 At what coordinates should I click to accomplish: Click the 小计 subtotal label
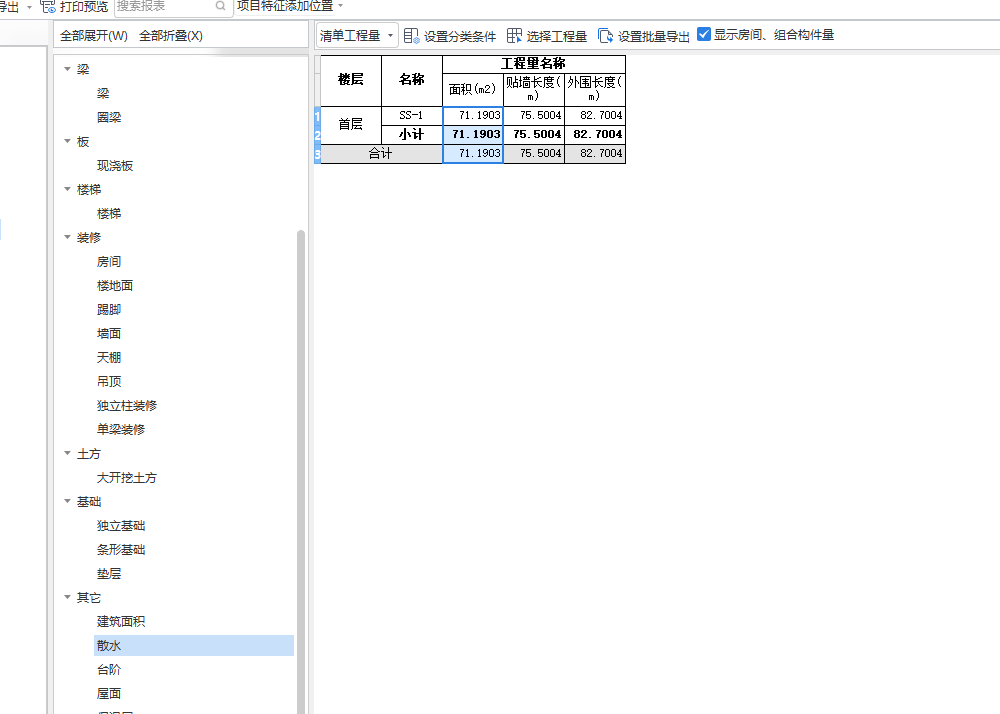click(411, 135)
